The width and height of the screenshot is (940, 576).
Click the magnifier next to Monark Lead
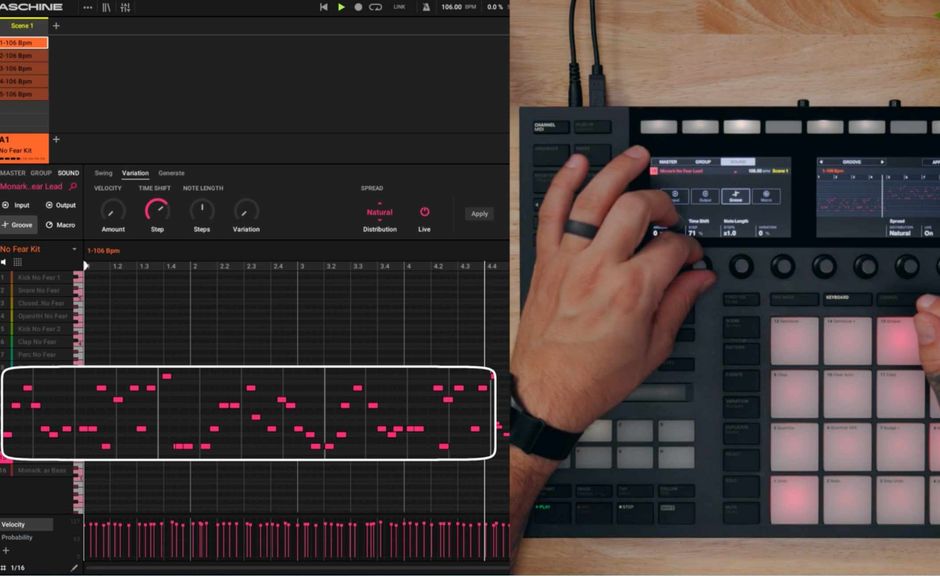pyautogui.click(x=74, y=186)
